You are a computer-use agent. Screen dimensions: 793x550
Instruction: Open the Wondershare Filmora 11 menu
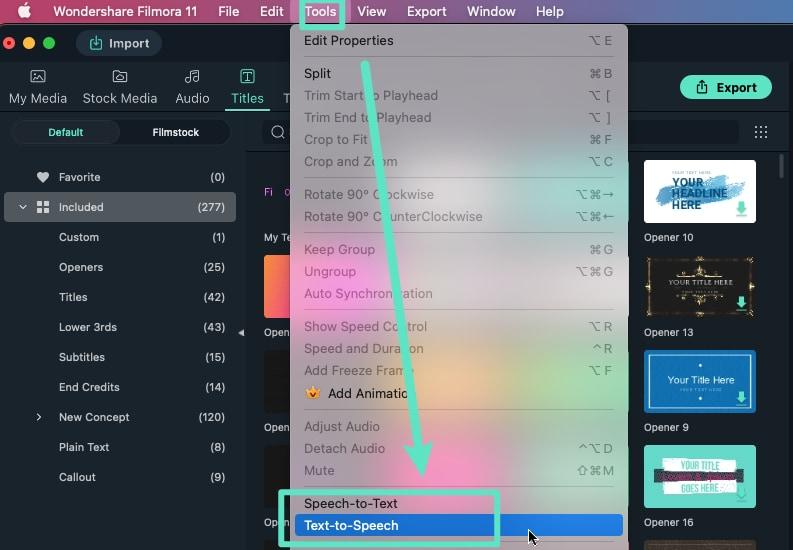click(x=125, y=11)
